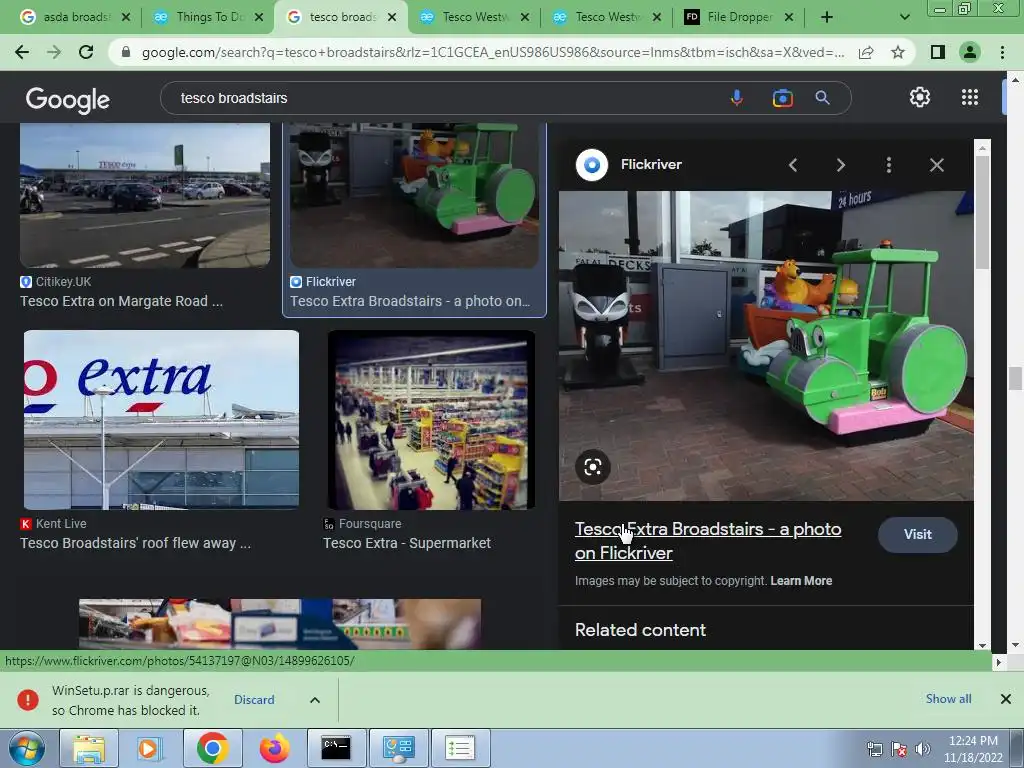The image size is (1024, 768).
Task: Open Chrome profile avatar
Action: [x=970, y=52]
